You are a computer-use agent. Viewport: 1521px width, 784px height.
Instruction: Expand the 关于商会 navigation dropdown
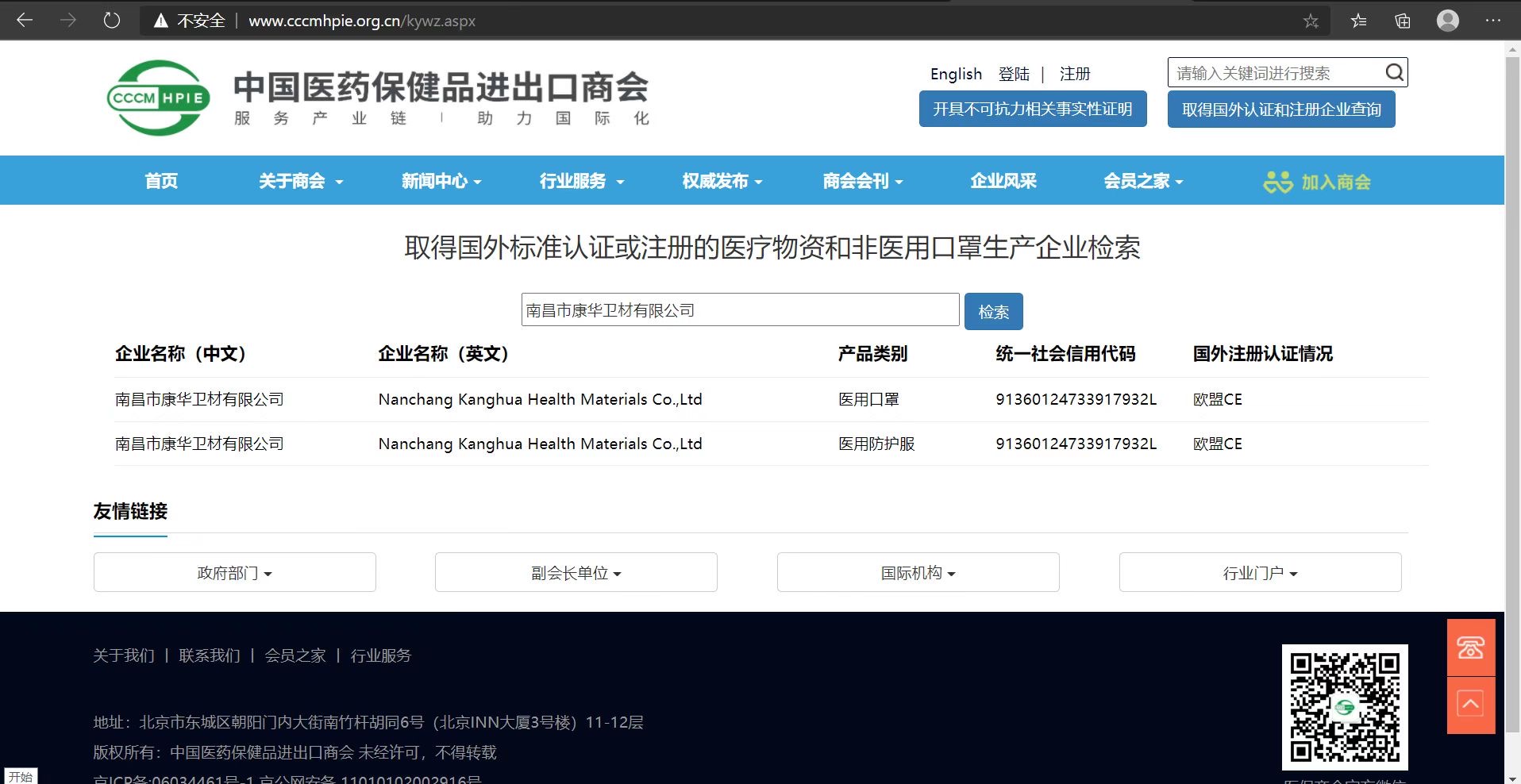pos(301,181)
